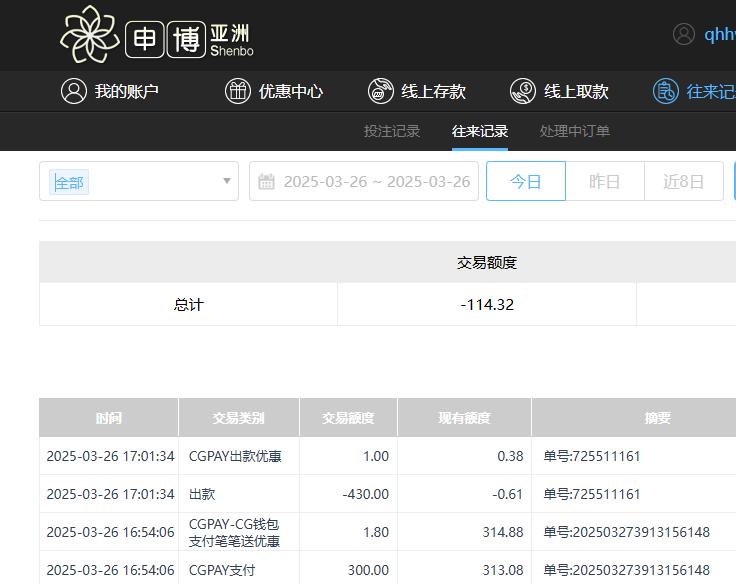
Task: Click the 往来记录 records icon
Action: pos(665,91)
